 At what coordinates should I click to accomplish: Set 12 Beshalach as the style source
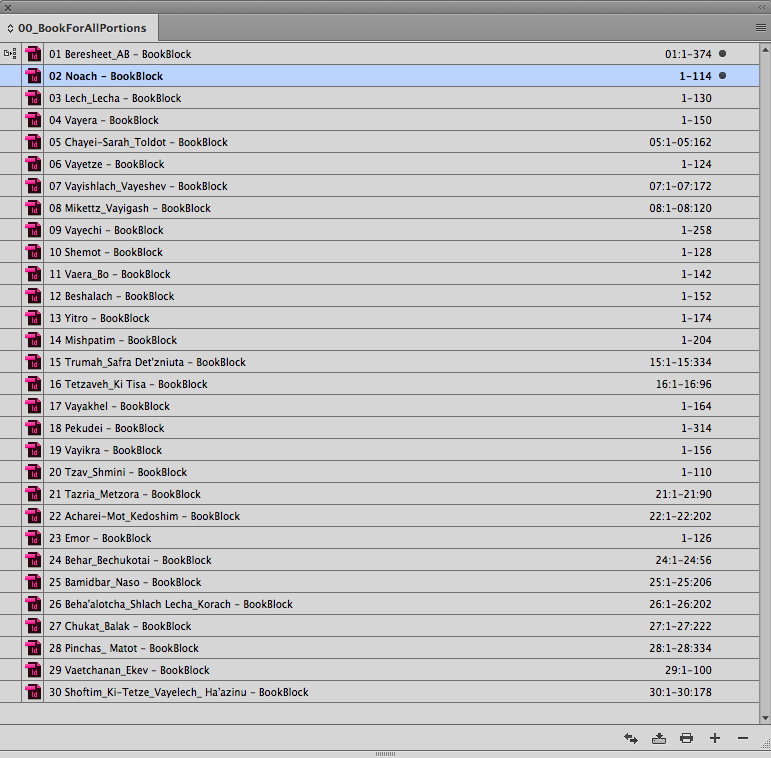tap(10, 296)
